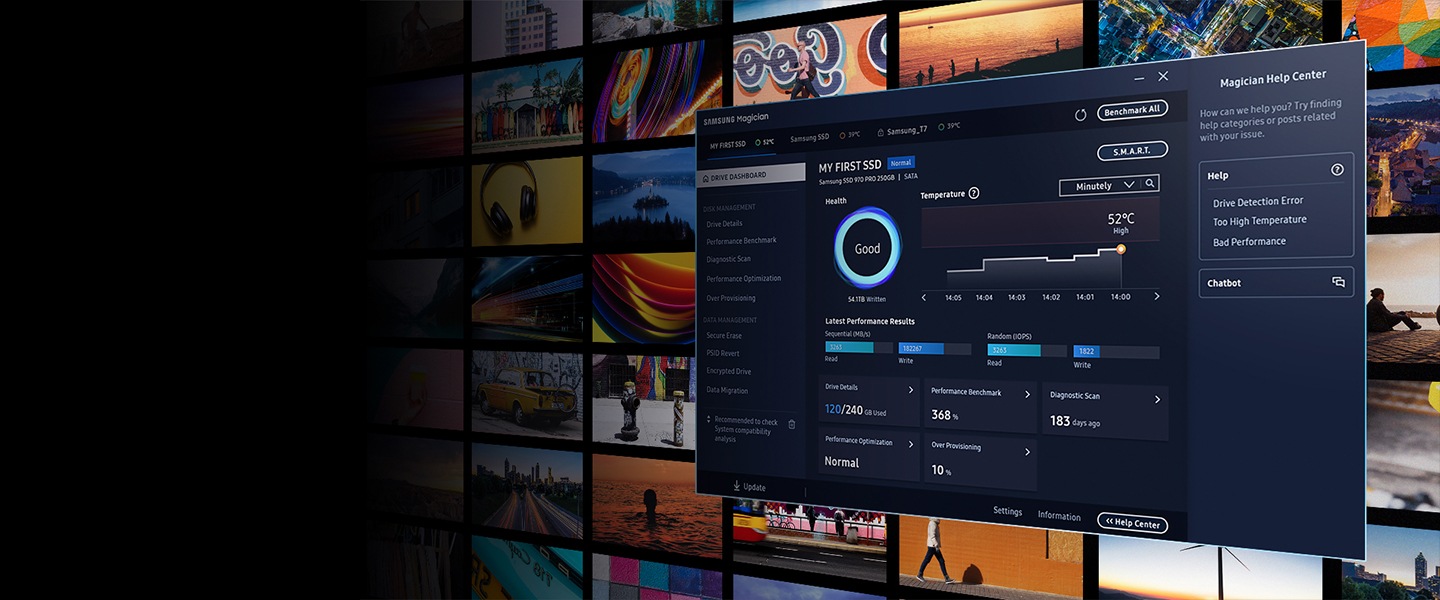Expand the Performance Benchmark card chevron
1440x600 pixels.
pyautogui.click(x=1028, y=394)
